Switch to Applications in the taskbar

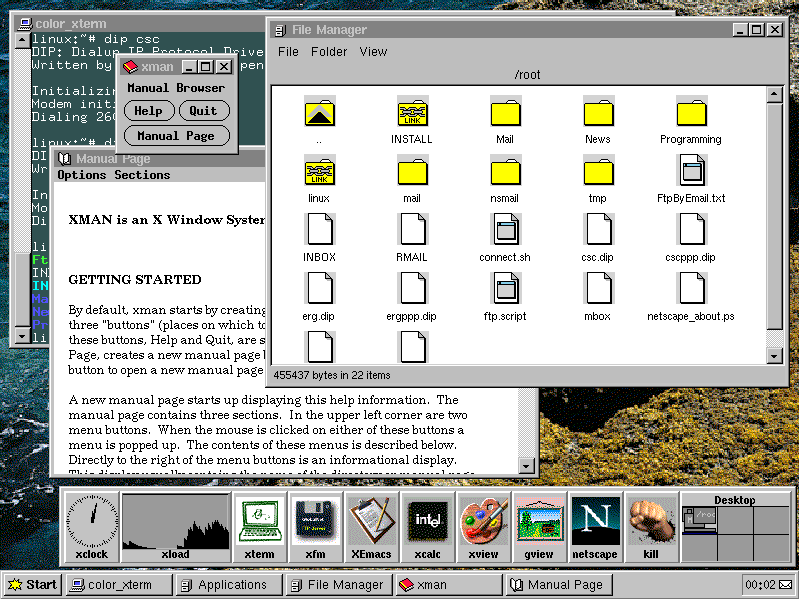pos(226,585)
